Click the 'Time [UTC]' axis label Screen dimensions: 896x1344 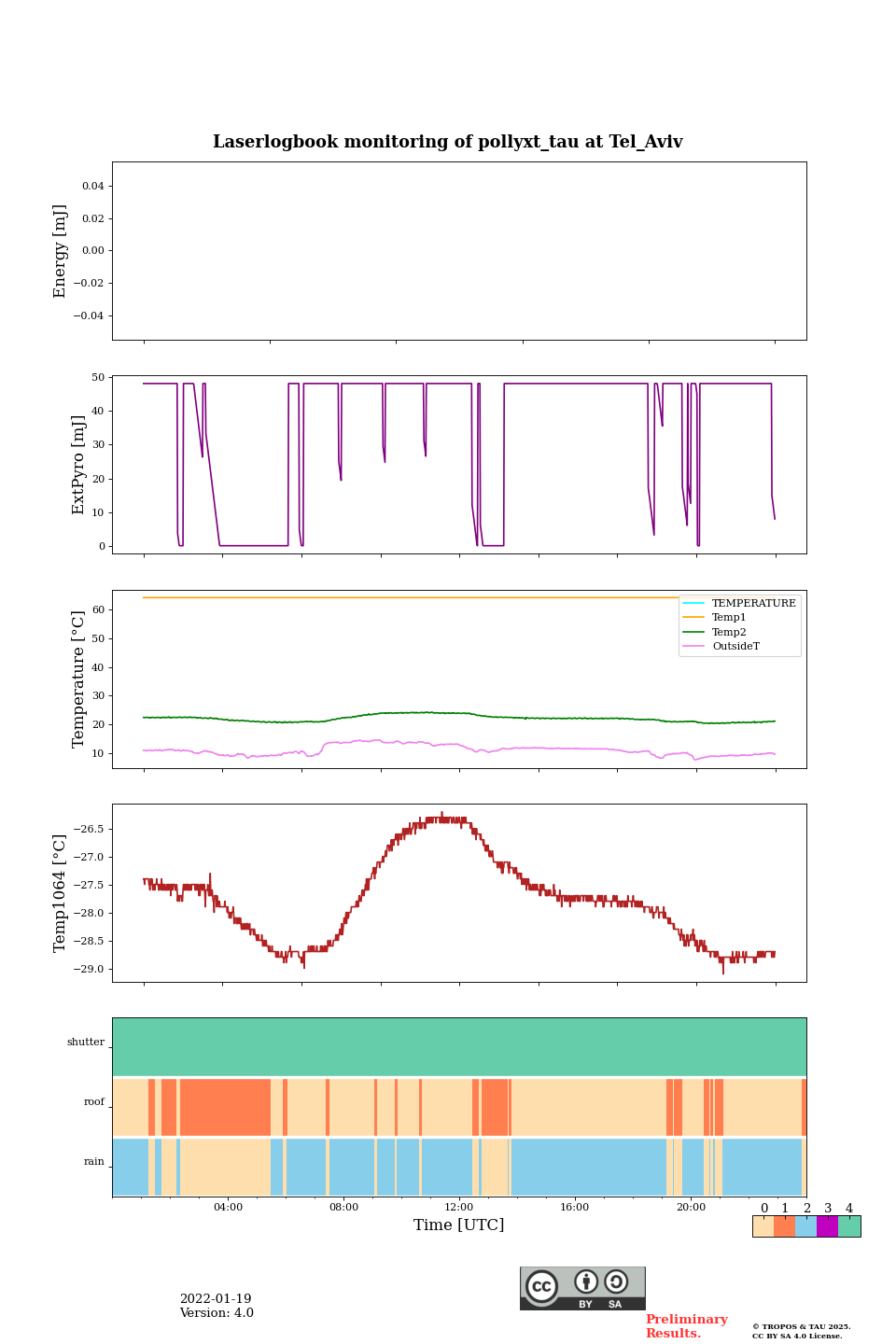[459, 1225]
